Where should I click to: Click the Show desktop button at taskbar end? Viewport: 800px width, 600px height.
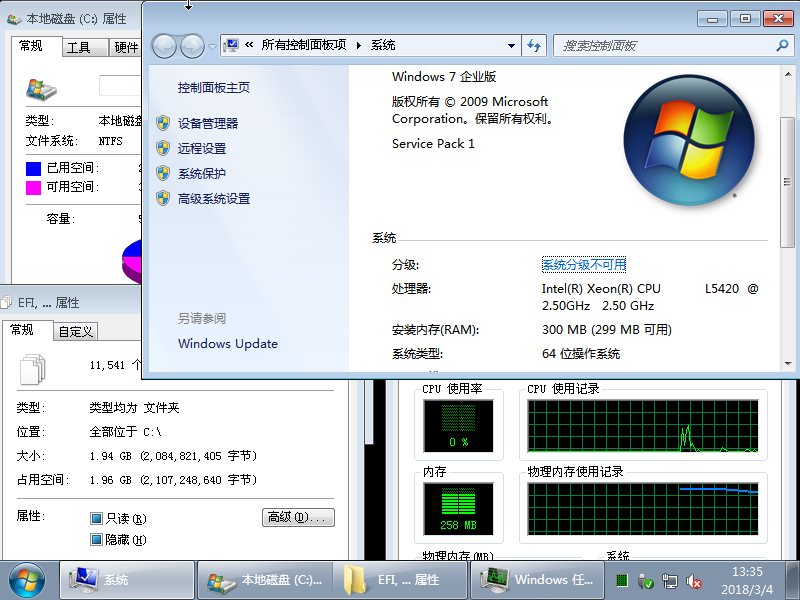coord(792,580)
